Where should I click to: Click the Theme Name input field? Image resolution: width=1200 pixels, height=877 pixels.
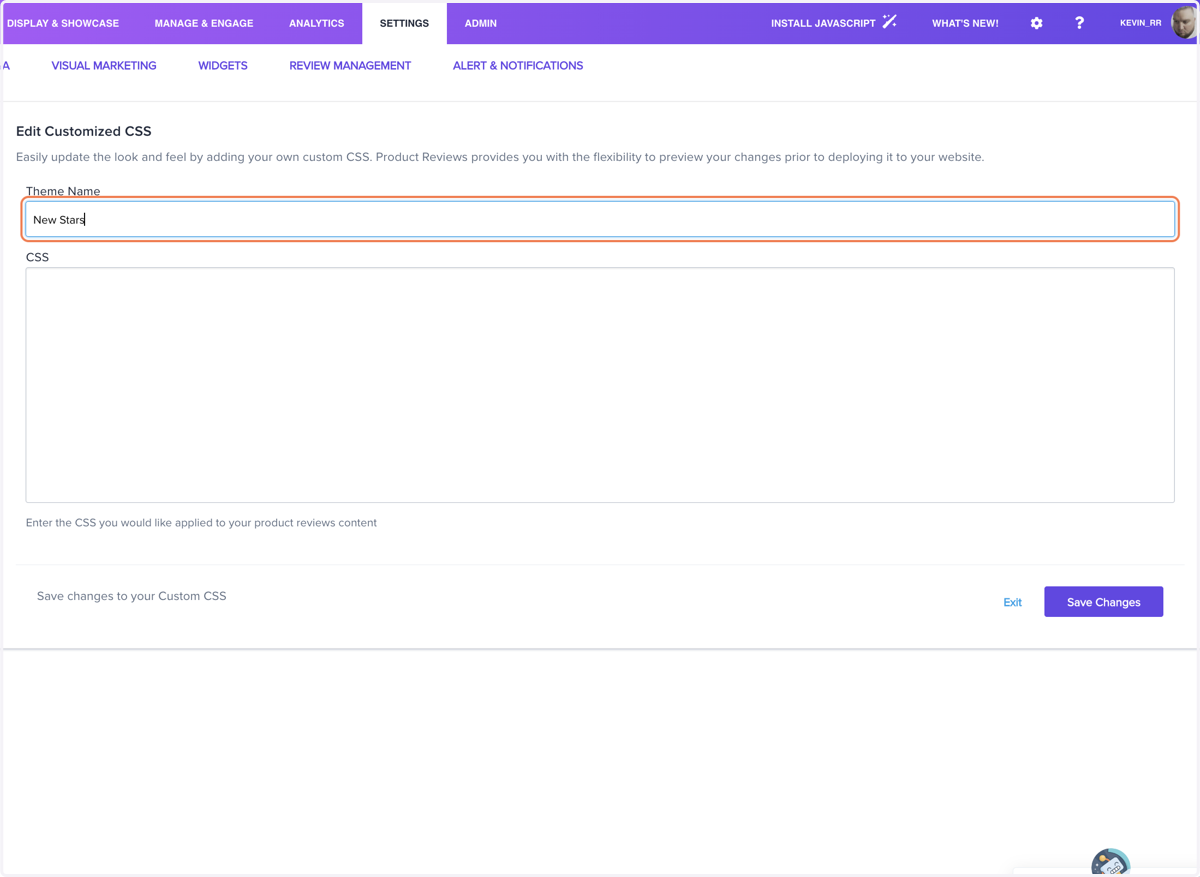(x=600, y=219)
